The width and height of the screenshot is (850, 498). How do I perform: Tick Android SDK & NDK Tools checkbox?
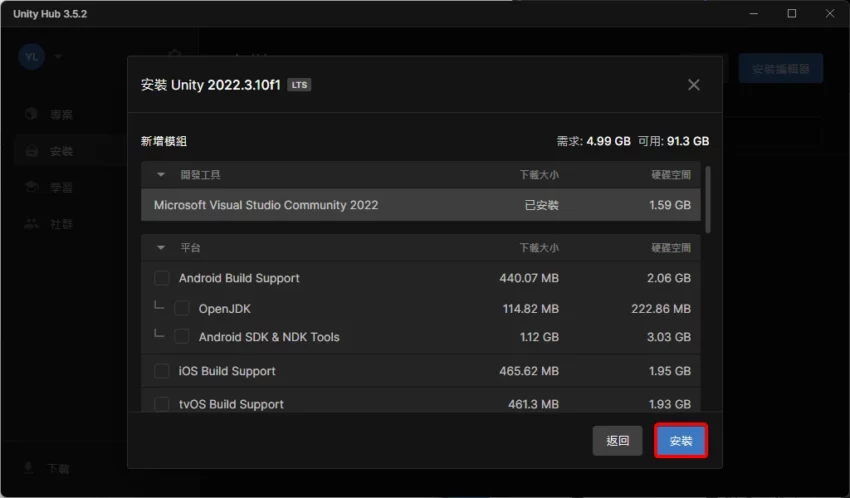(x=182, y=337)
